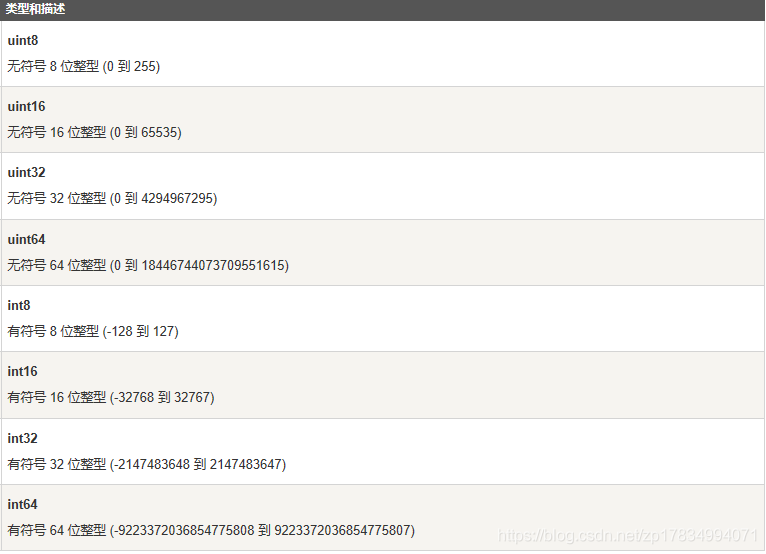Click the empty area of int32 row
Screen dimensions: 766x554
pos(523,451)
